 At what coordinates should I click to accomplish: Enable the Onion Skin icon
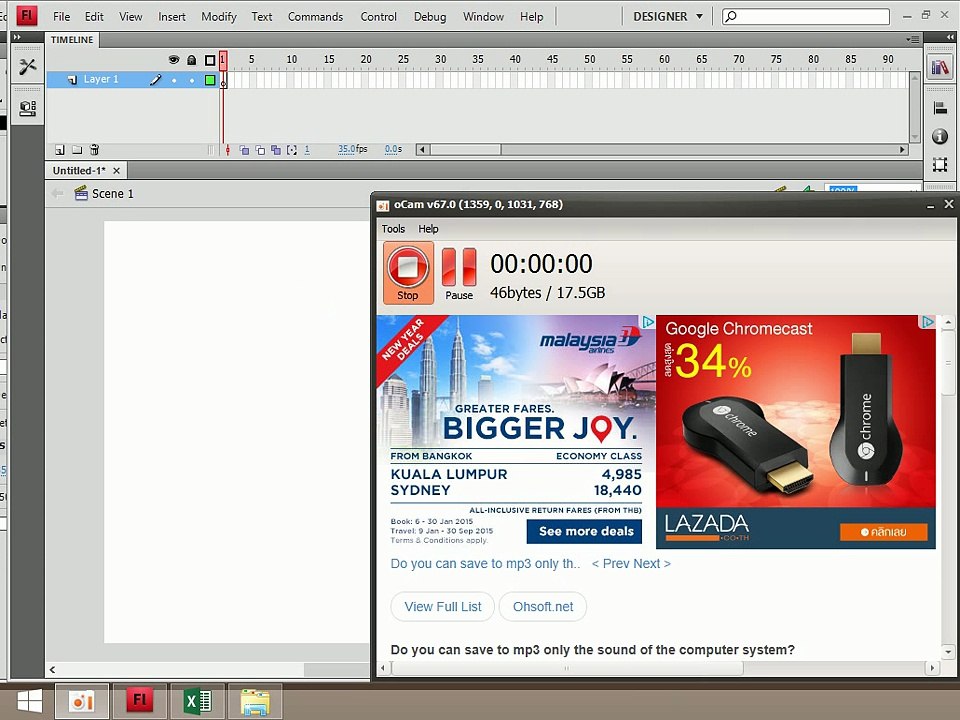[244, 149]
